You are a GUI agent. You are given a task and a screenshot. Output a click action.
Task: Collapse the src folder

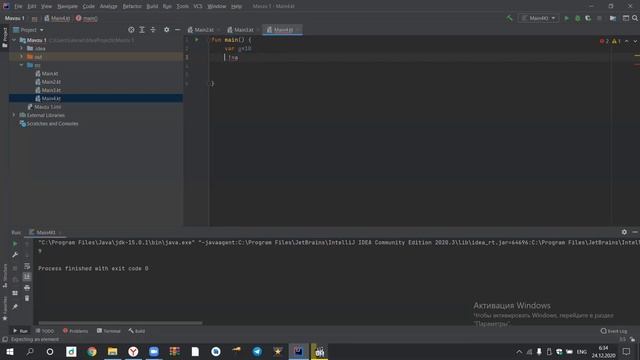point(22,65)
